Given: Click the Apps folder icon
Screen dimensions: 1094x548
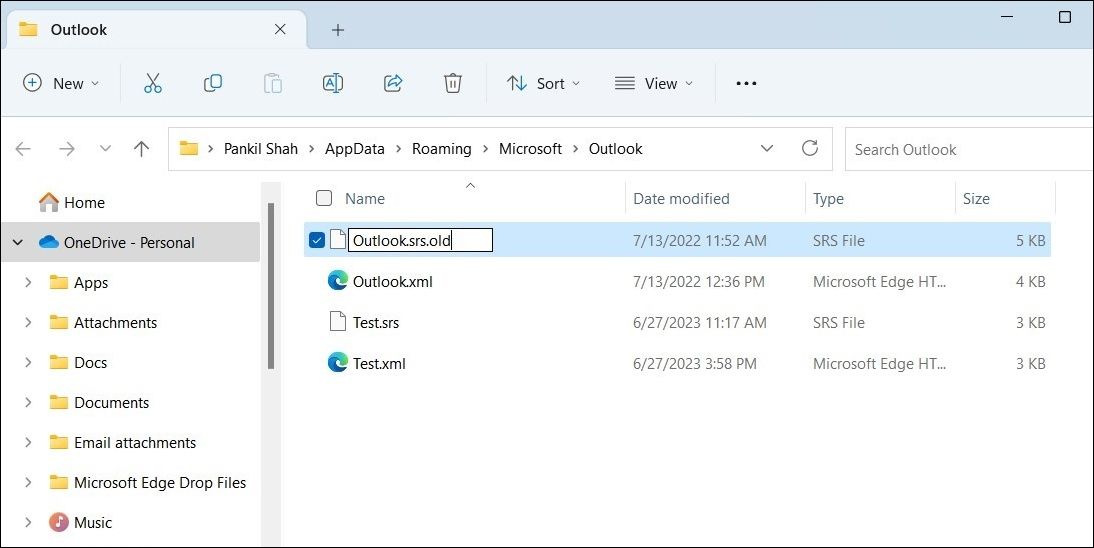Looking at the screenshot, I should point(59,282).
